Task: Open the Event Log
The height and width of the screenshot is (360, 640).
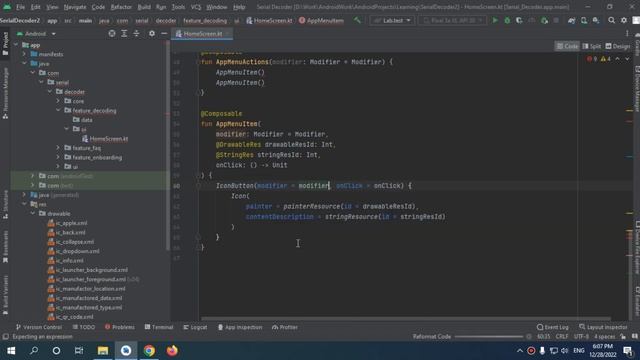Action: [x=553, y=327]
